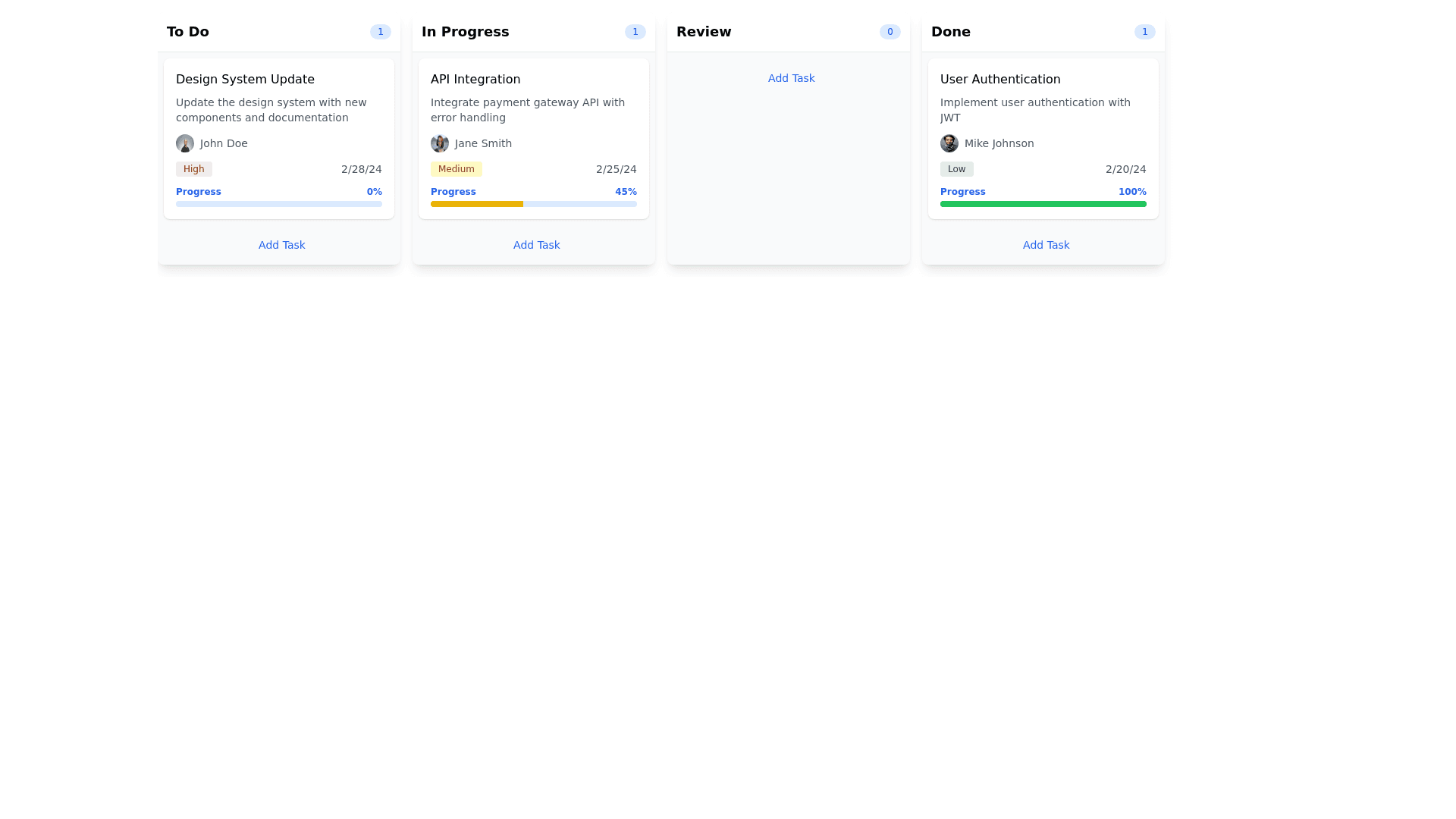Image resolution: width=1456 pixels, height=819 pixels.
Task: Click the 2/28/24 due date
Action: [361, 169]
